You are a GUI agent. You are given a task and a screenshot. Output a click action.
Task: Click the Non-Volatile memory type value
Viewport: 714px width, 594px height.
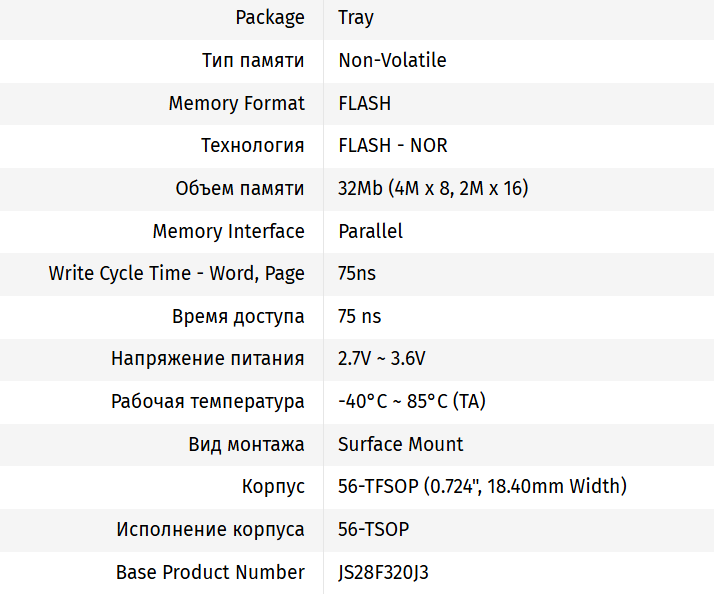pos(392,60)
